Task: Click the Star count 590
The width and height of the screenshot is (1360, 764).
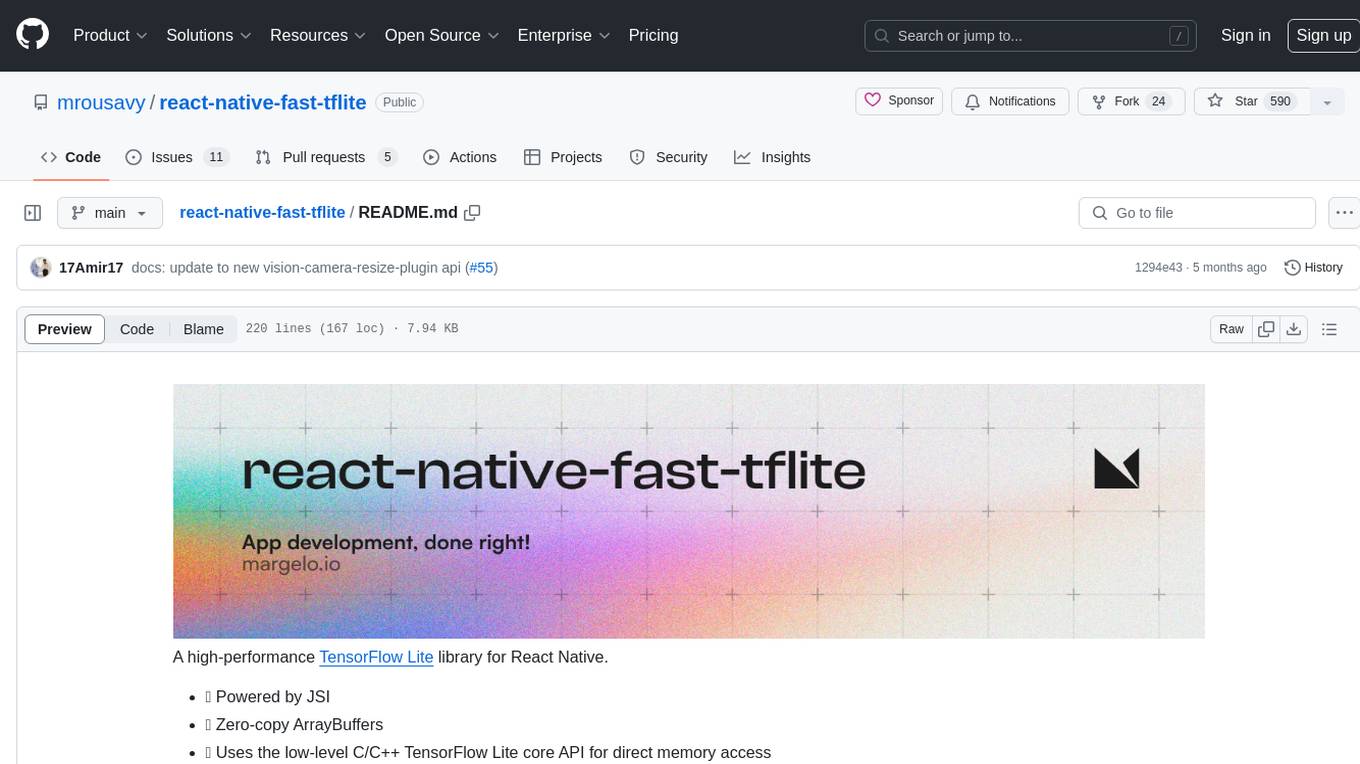Action: point(1279,101)
